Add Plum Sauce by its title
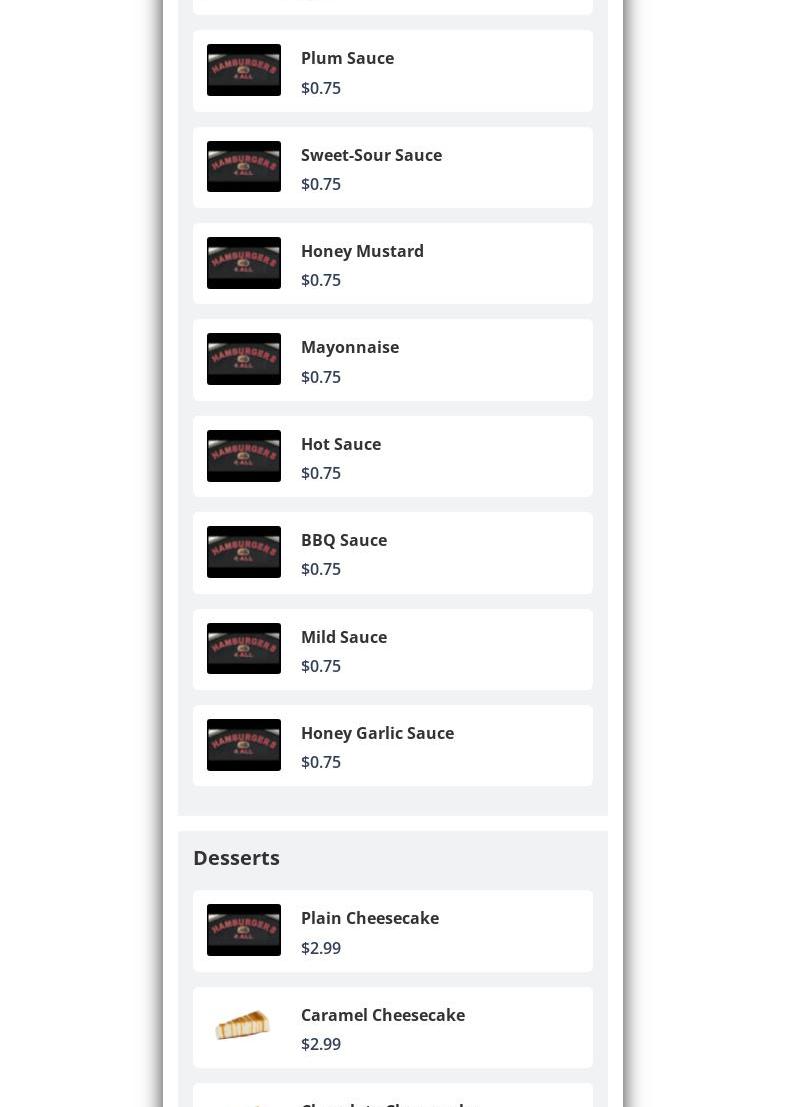Viewport: 785px width, 1107px height. click(347, 58)
